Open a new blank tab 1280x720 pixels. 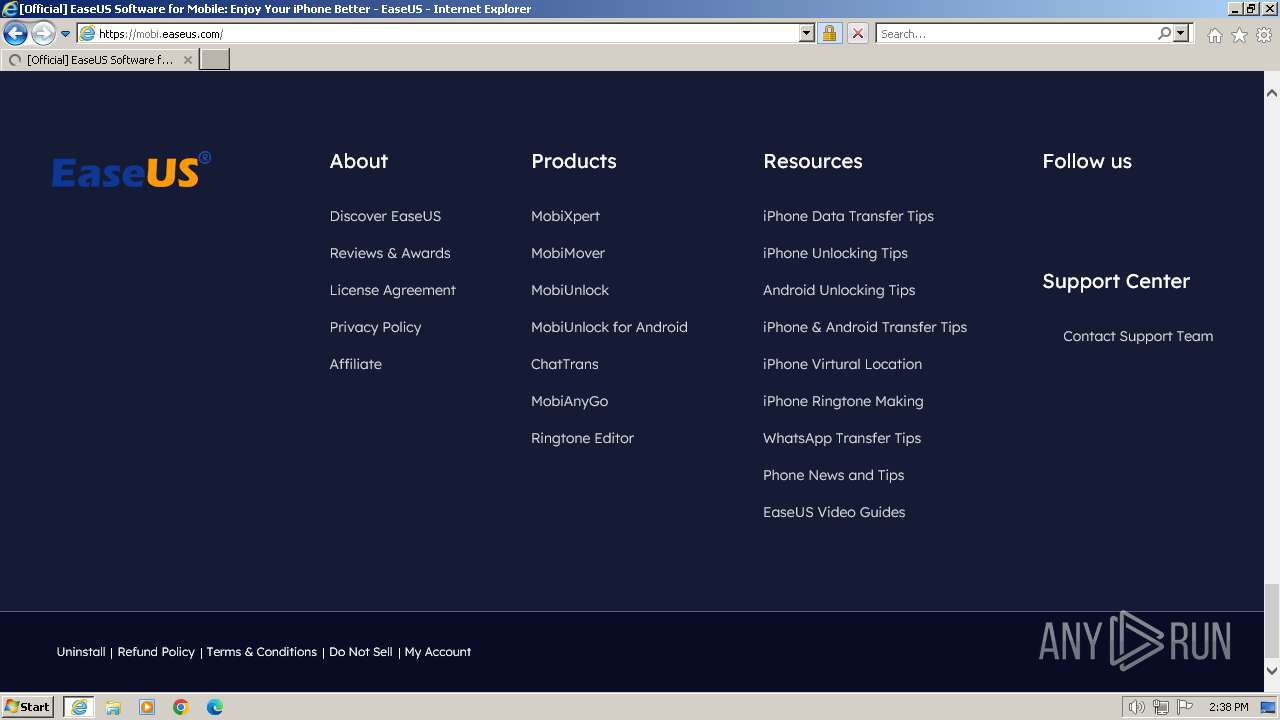point(215,60)
